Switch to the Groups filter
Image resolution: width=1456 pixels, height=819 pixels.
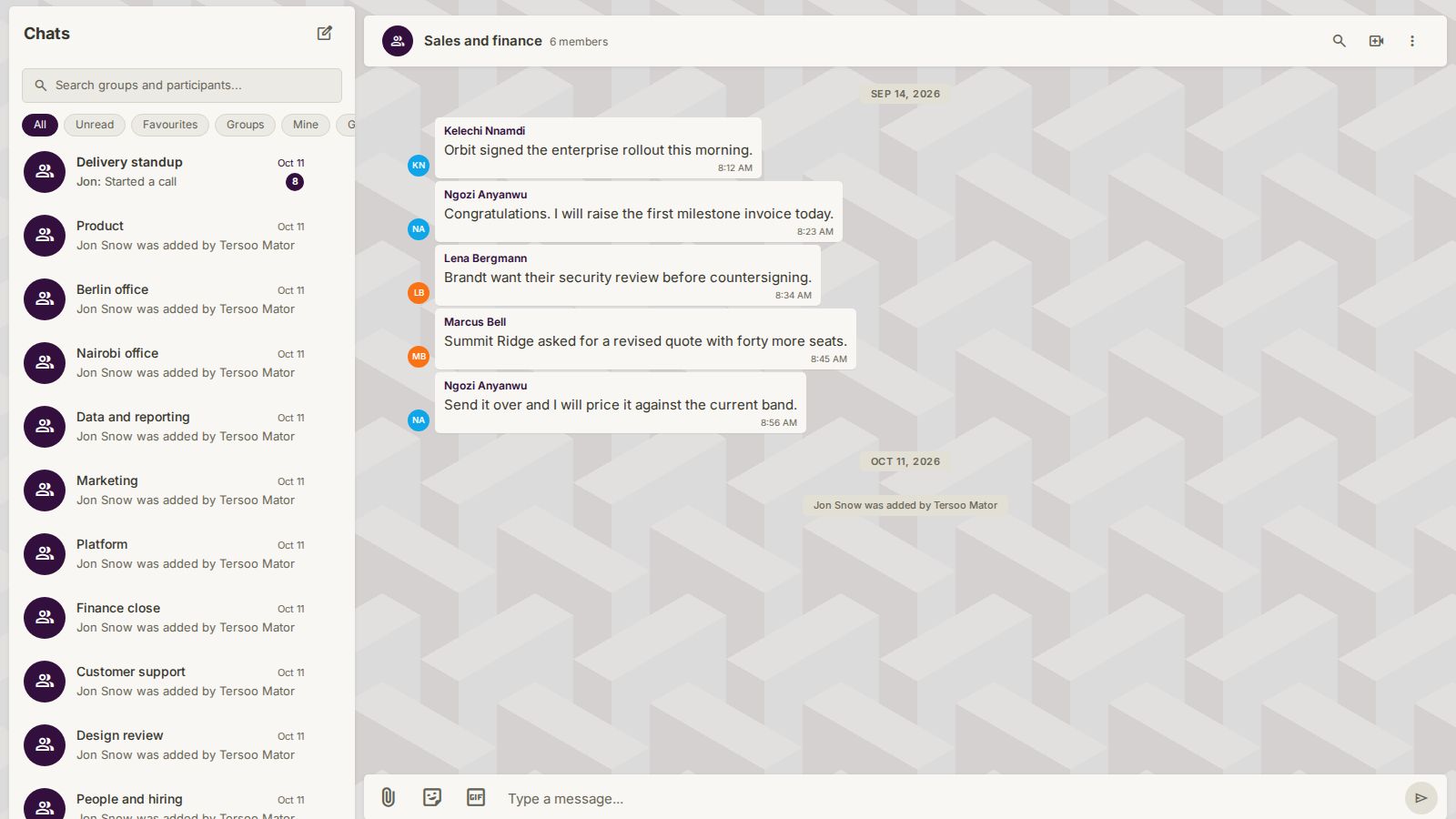point(245,125)
